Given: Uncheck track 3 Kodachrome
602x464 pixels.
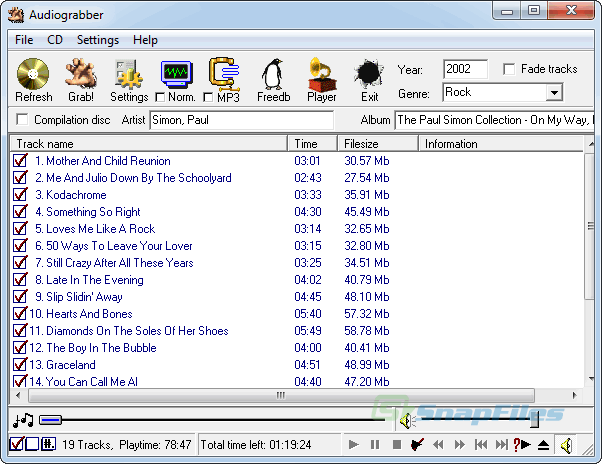Looking at the screenshot, I should coord(20,195).
